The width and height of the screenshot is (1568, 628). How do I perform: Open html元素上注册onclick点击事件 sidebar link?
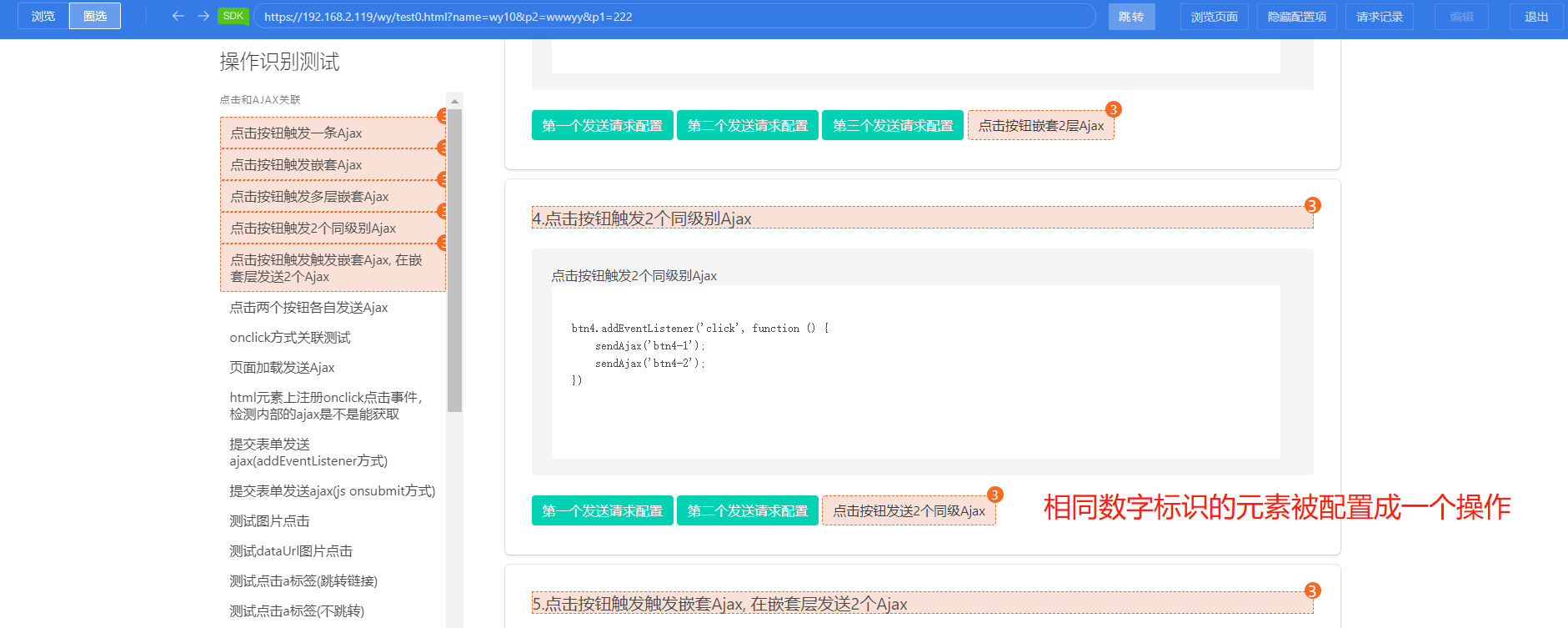(326, 405)
